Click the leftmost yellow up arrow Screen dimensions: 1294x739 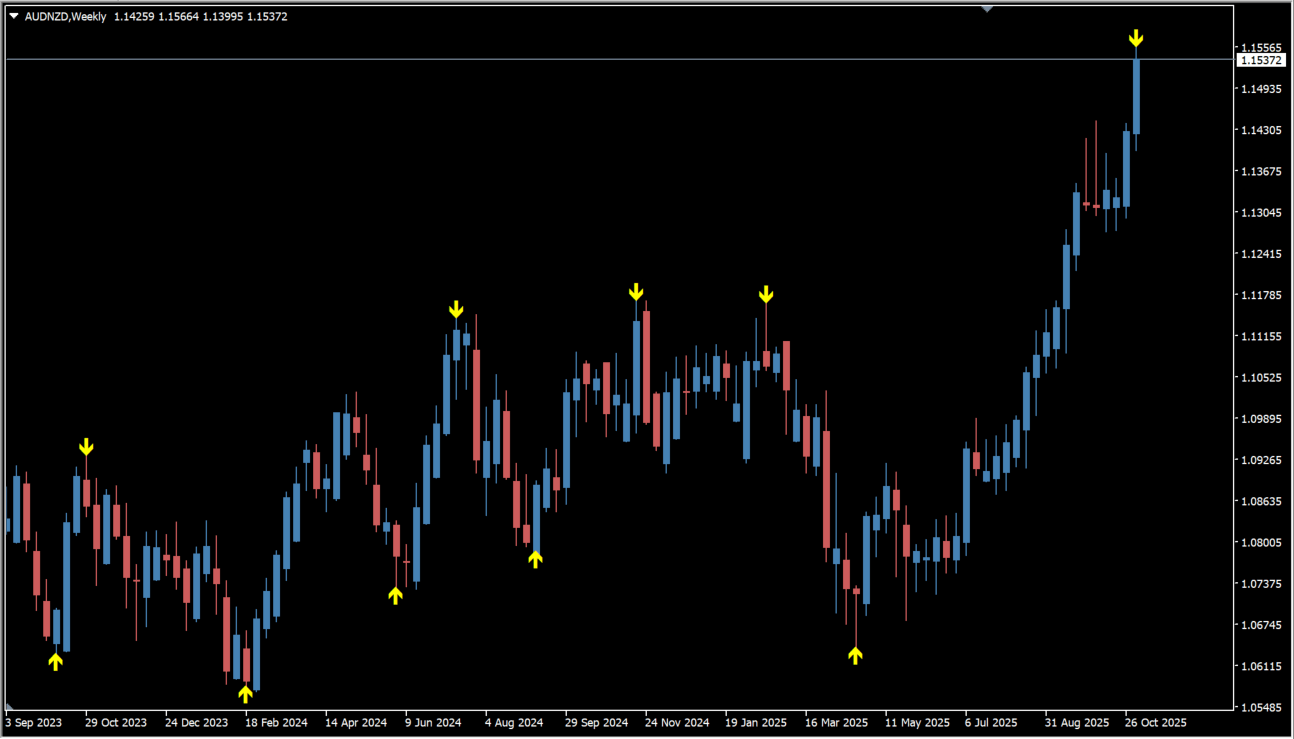click(x=56, y=661)
